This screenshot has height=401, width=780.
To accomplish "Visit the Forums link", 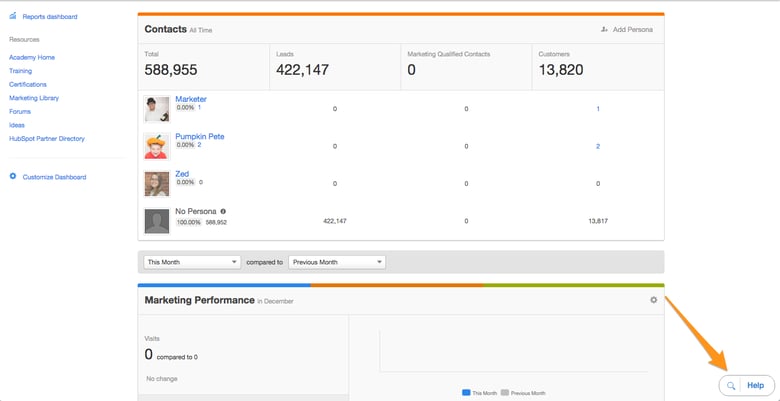I will coord(20,111).
